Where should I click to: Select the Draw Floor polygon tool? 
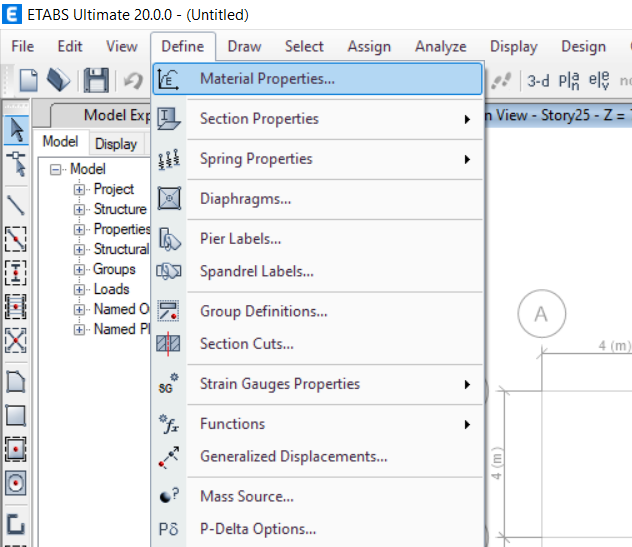click(16, 381)
